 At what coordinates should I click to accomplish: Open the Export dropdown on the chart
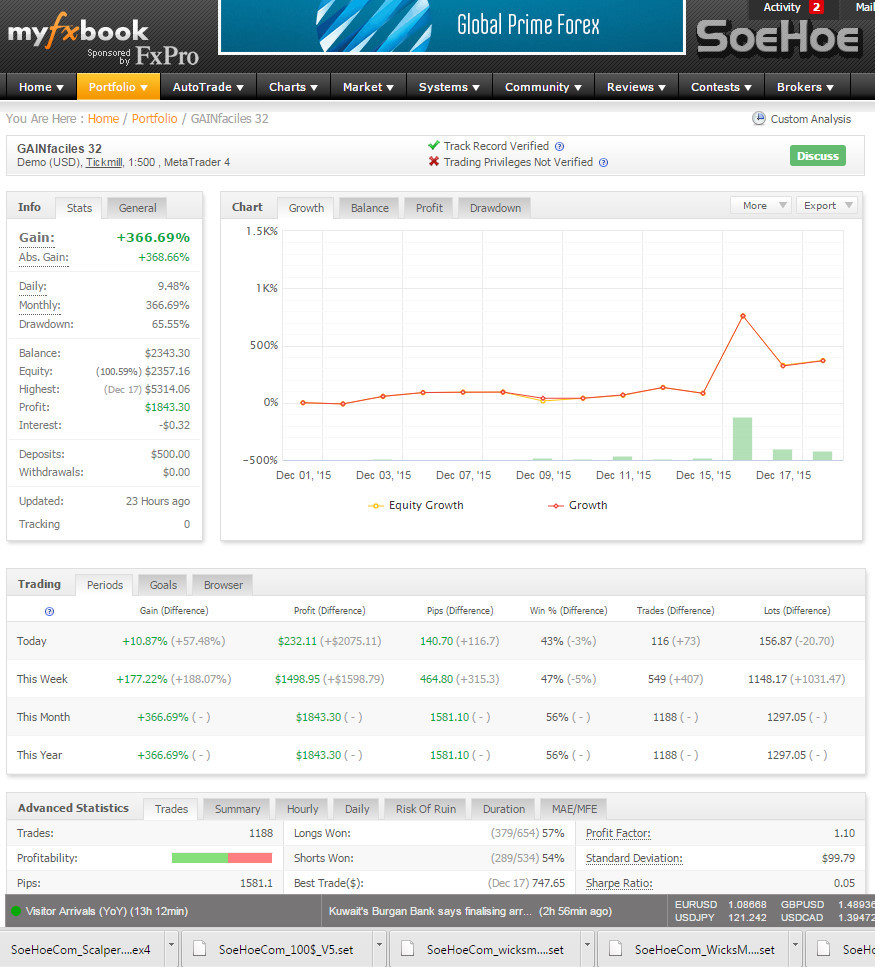[826, 205]
